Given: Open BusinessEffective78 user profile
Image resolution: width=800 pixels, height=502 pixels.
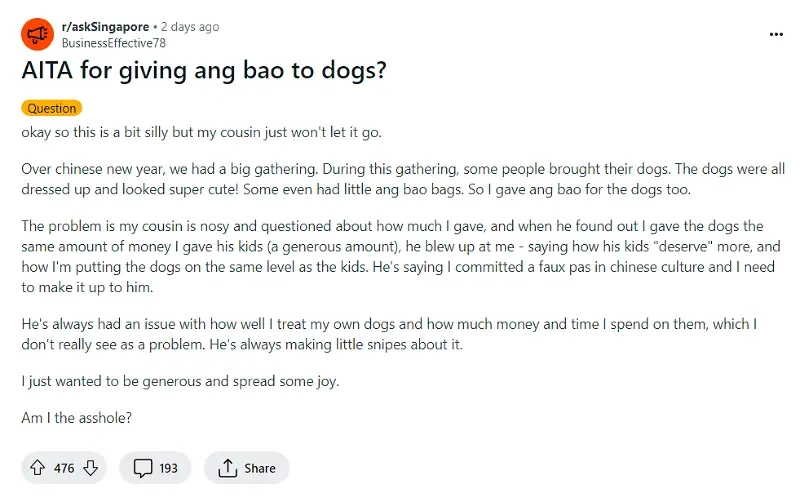Looking at the screenshot, I should pos(114,43).
